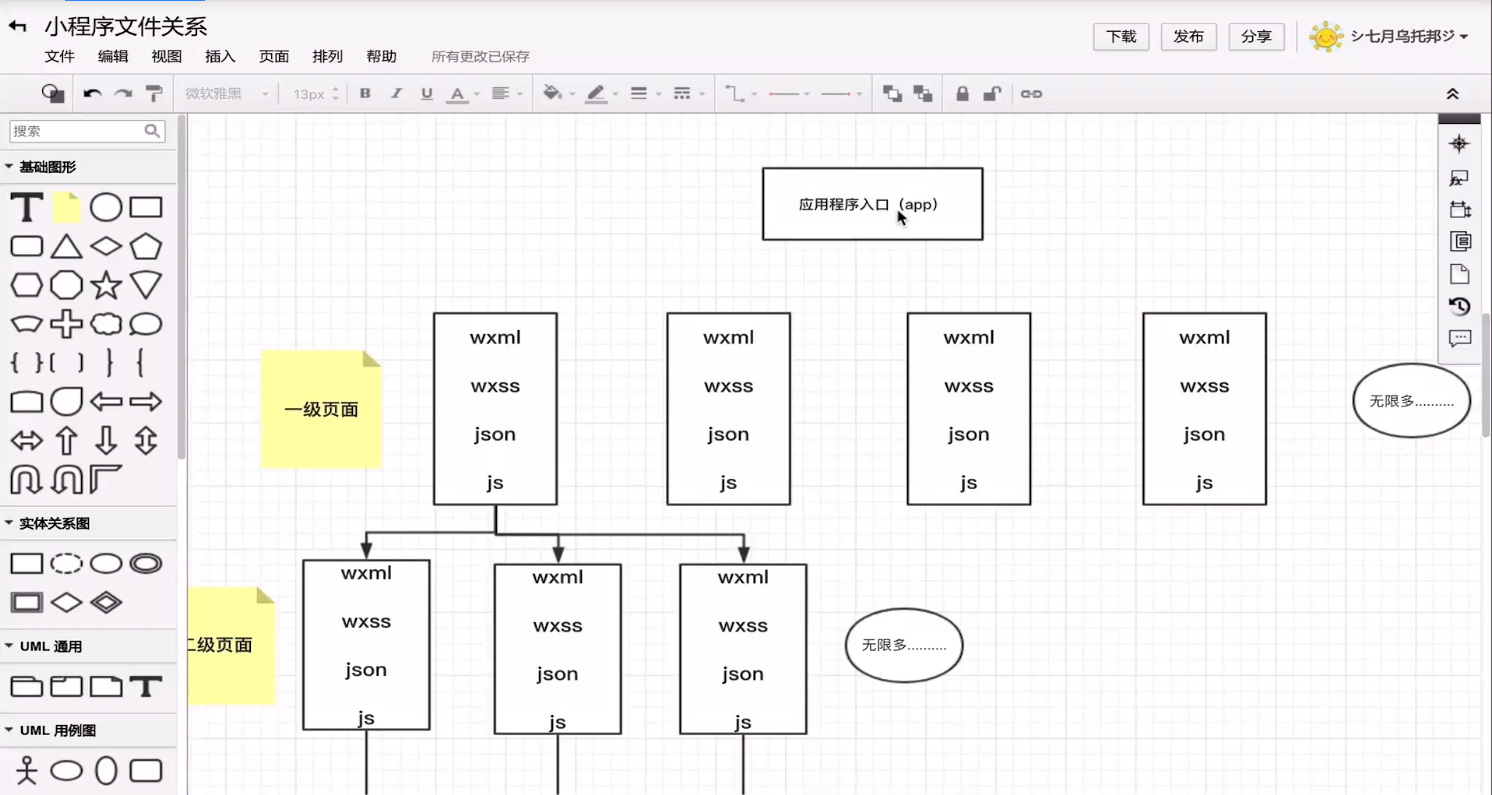This screenshot has width=1492, height=795.
Task: Pick the double-headed horizontal arrow shape
Action: (27, 441)
